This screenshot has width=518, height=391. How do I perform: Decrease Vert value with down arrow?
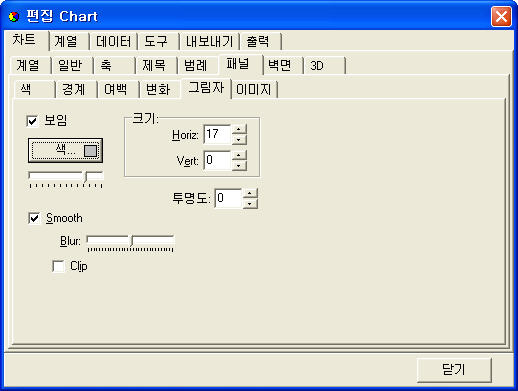click(x=239, y=165)
